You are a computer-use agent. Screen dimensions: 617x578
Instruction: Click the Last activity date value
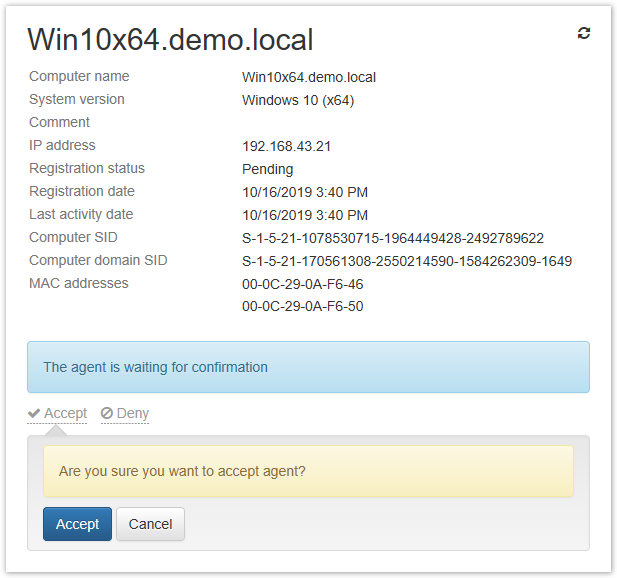pyautogui.click(x=305, y=215)
